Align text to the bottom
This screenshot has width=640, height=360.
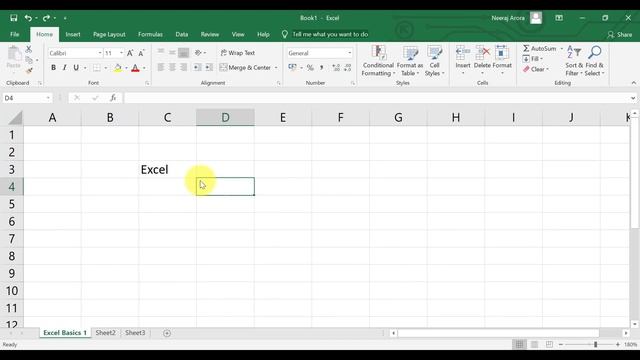click(184, 53)
